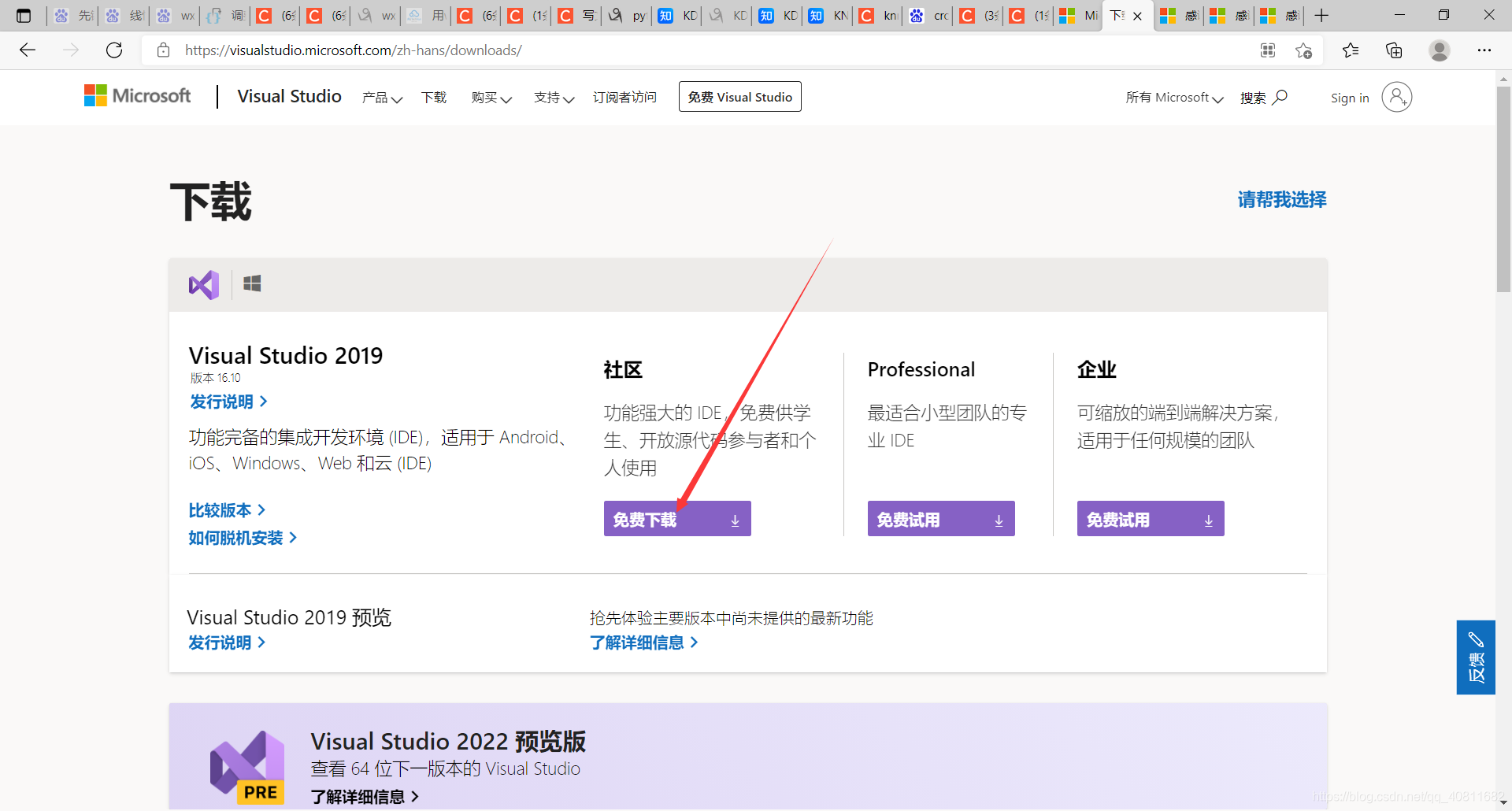Click the 社区 edition heading
Screen dimensions: 1512x811
[x=623, y=370]
